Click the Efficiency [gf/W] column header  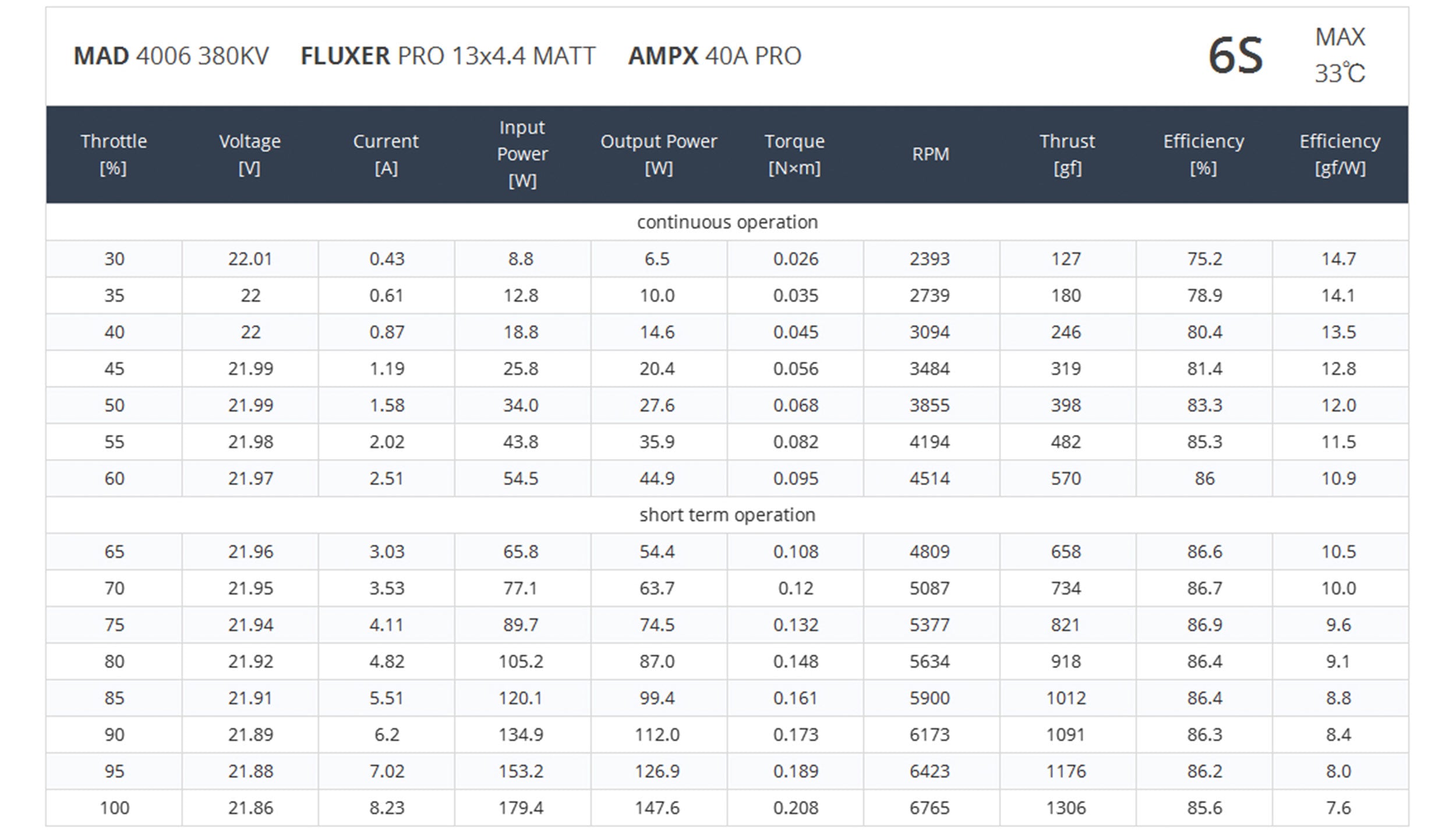point(1340,154)
